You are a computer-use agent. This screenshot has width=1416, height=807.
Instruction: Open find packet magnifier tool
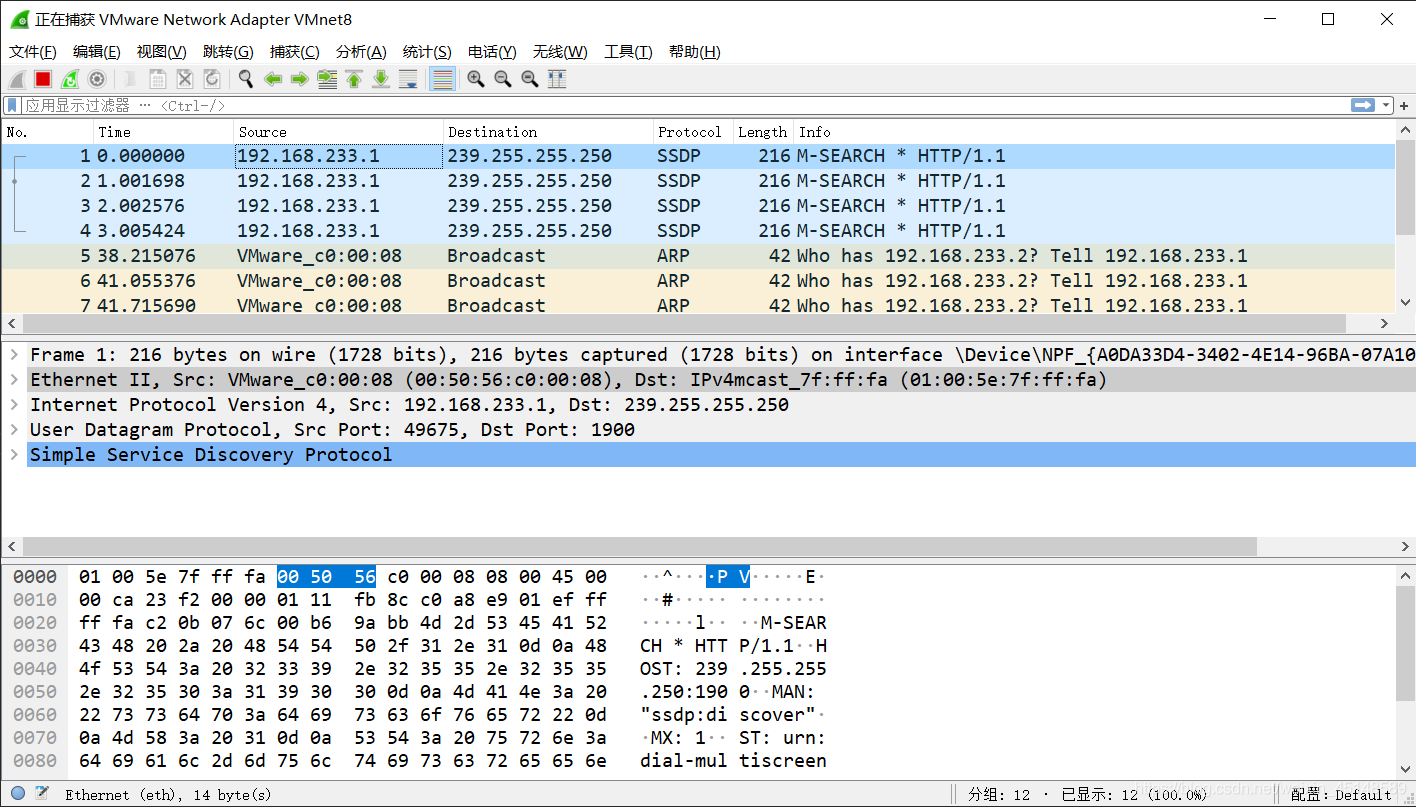(246, 79)
